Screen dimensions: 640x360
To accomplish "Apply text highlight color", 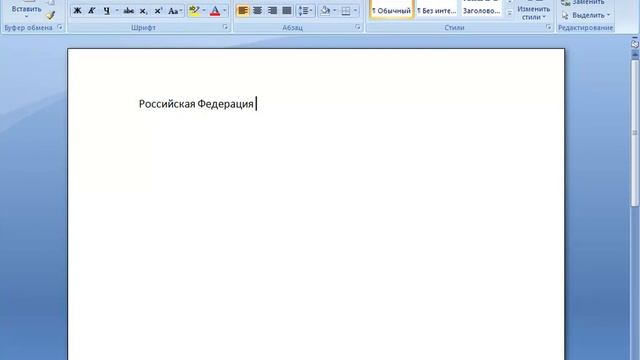I will (194, 11).
